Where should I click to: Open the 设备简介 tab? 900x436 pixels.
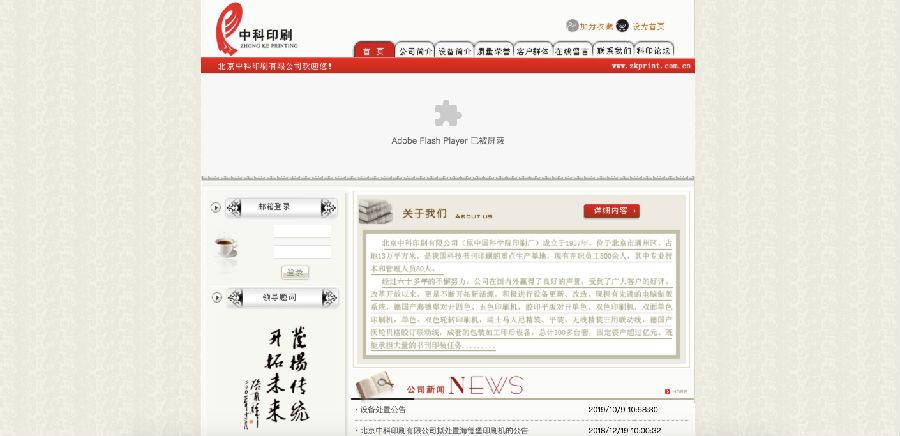pos(455,50)
